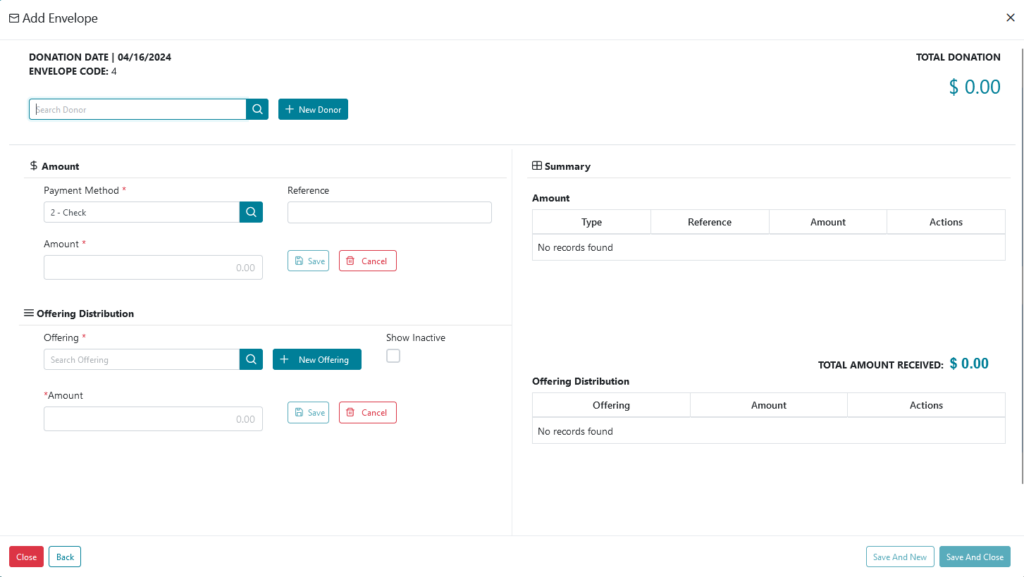Click inside the Reference input field
Viewport: 1024px width, 577px height.
click(x=389, y=212)
